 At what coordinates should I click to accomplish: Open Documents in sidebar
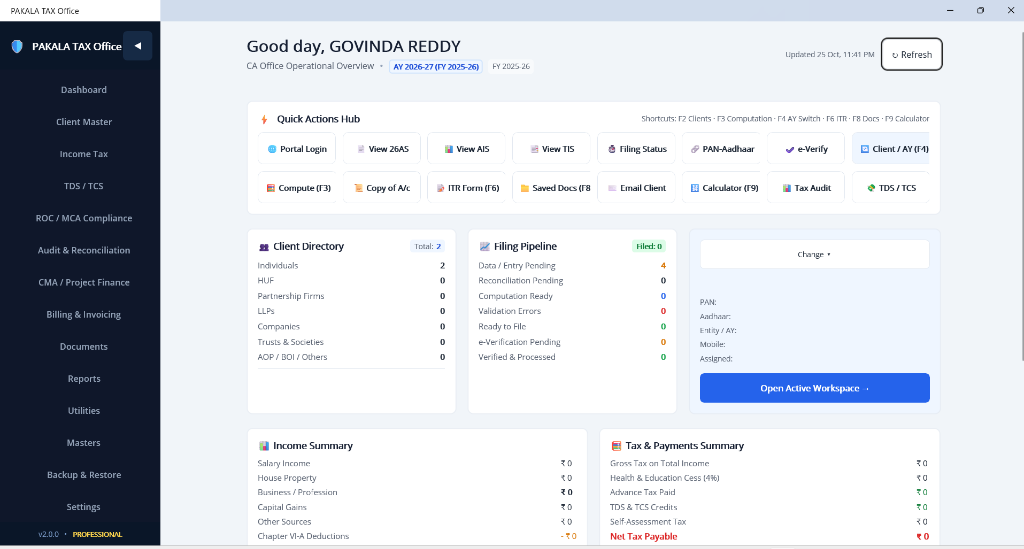coord(84,347)
